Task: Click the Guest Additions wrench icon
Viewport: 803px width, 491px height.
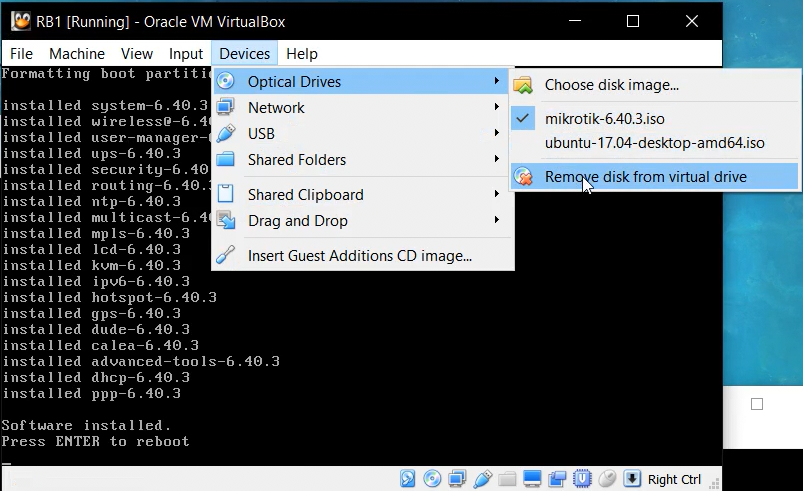Action: point(225,254)
